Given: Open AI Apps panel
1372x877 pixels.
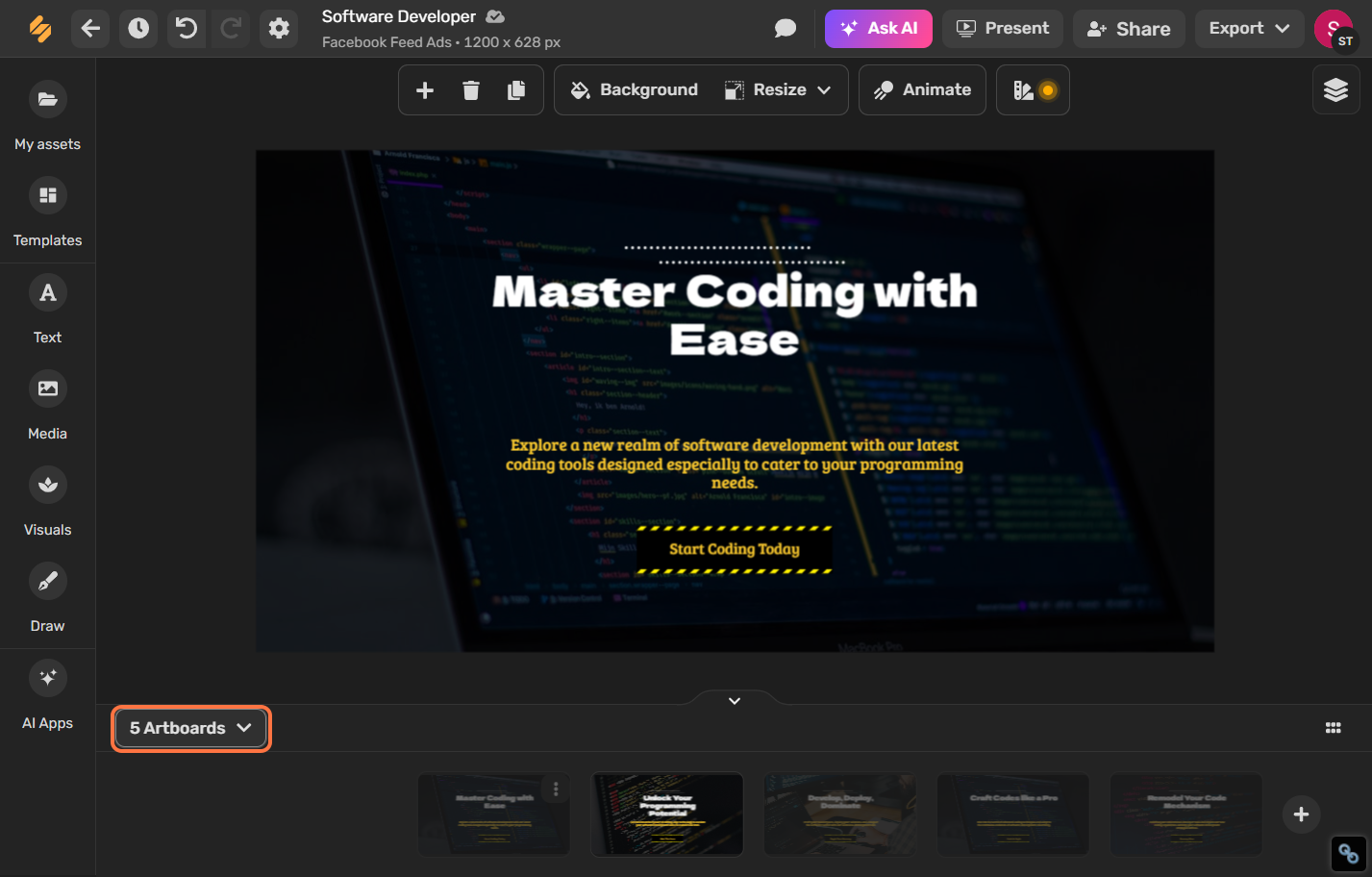Looking at the screenshot, I should pos(47,694).
